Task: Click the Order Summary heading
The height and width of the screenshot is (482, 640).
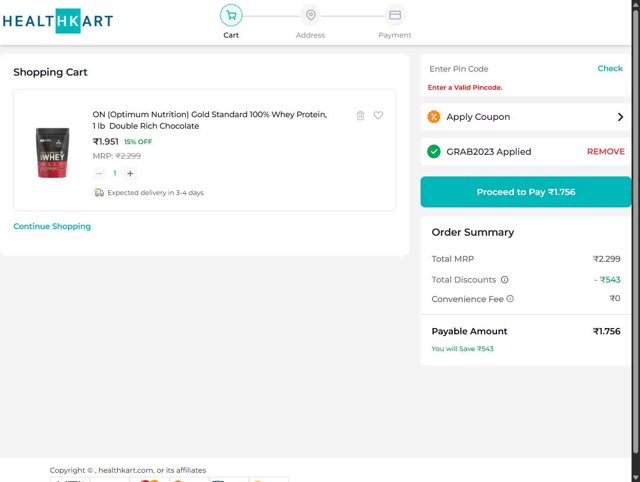Action: (x=473, y=232)
